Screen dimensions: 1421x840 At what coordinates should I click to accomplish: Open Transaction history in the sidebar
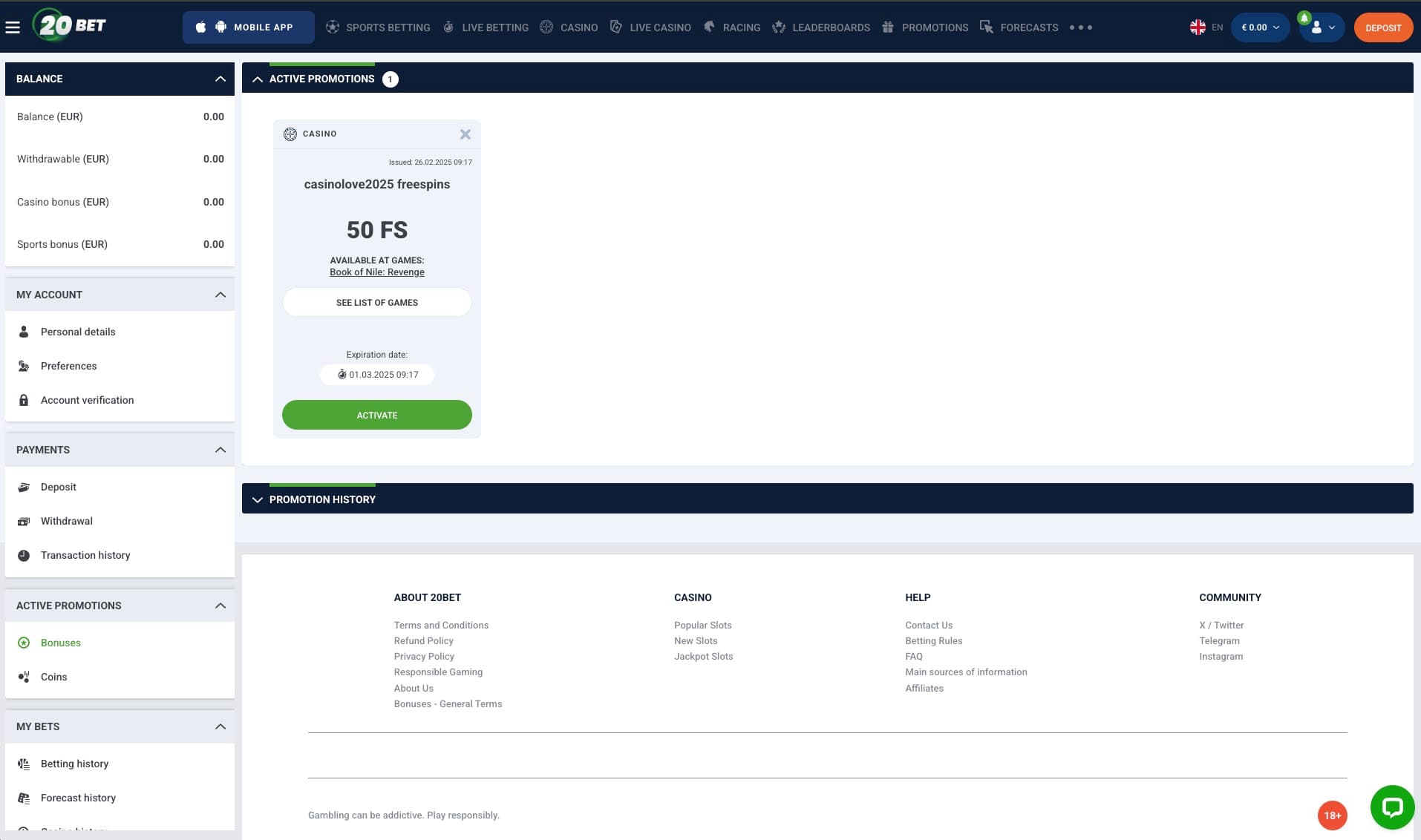85,555
